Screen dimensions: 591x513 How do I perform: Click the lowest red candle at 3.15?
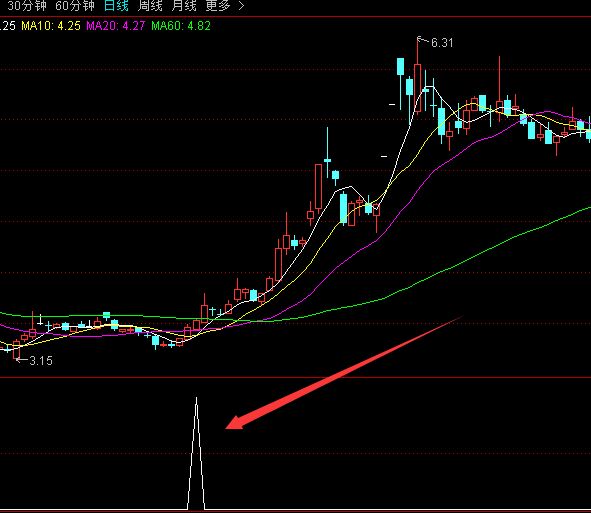[16, 349]
